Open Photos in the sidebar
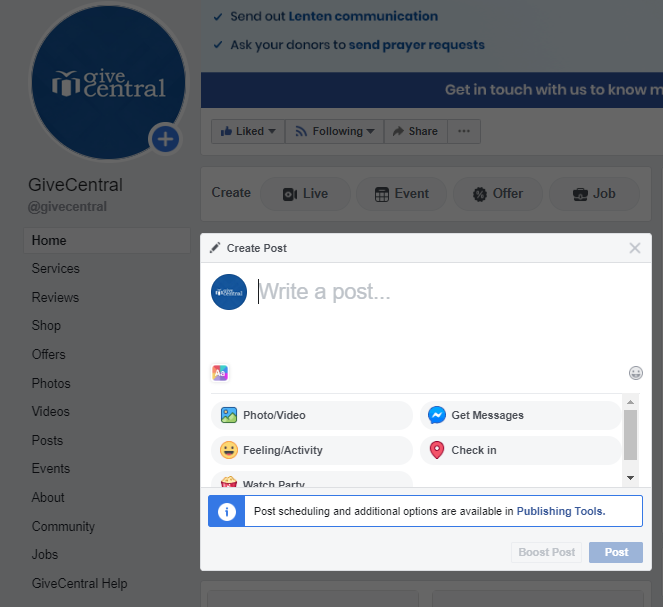 click(x=51, y=383)
